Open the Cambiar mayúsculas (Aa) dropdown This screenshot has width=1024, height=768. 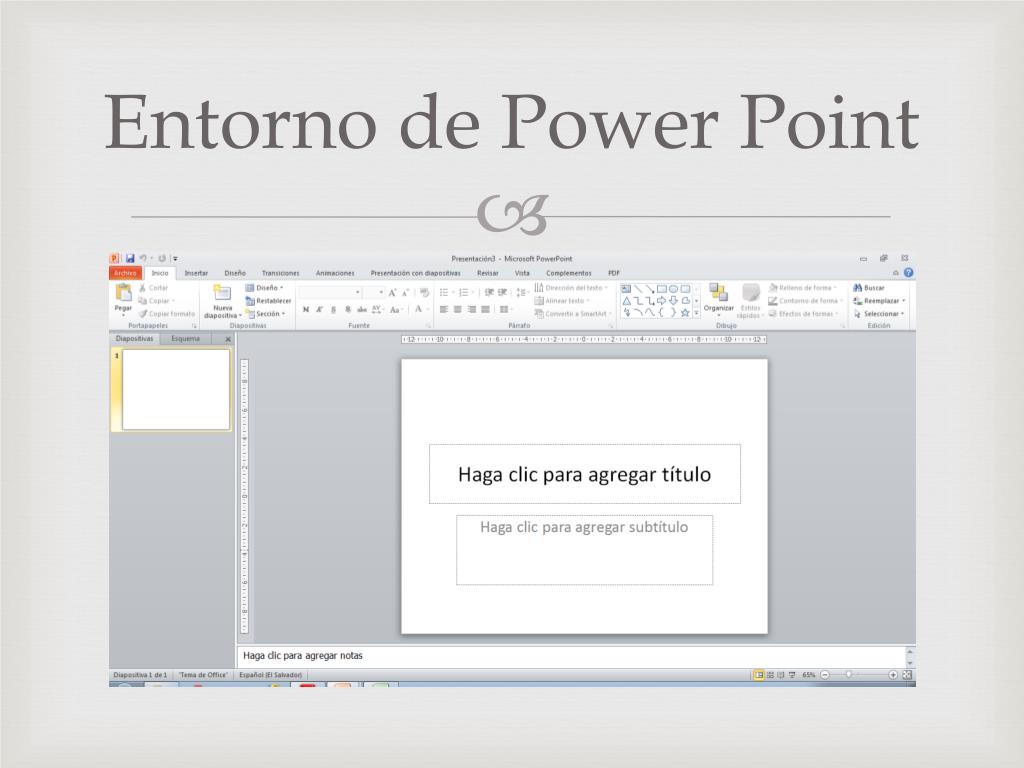click(396, 310)
